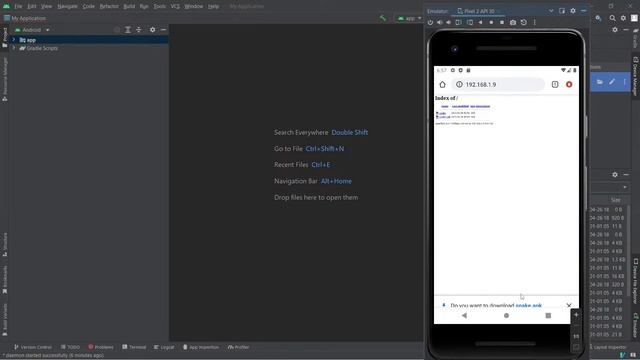The image size is (640, 360).
Task: Tap the 192.168.1.9 address bar
Action: [498, 84]
